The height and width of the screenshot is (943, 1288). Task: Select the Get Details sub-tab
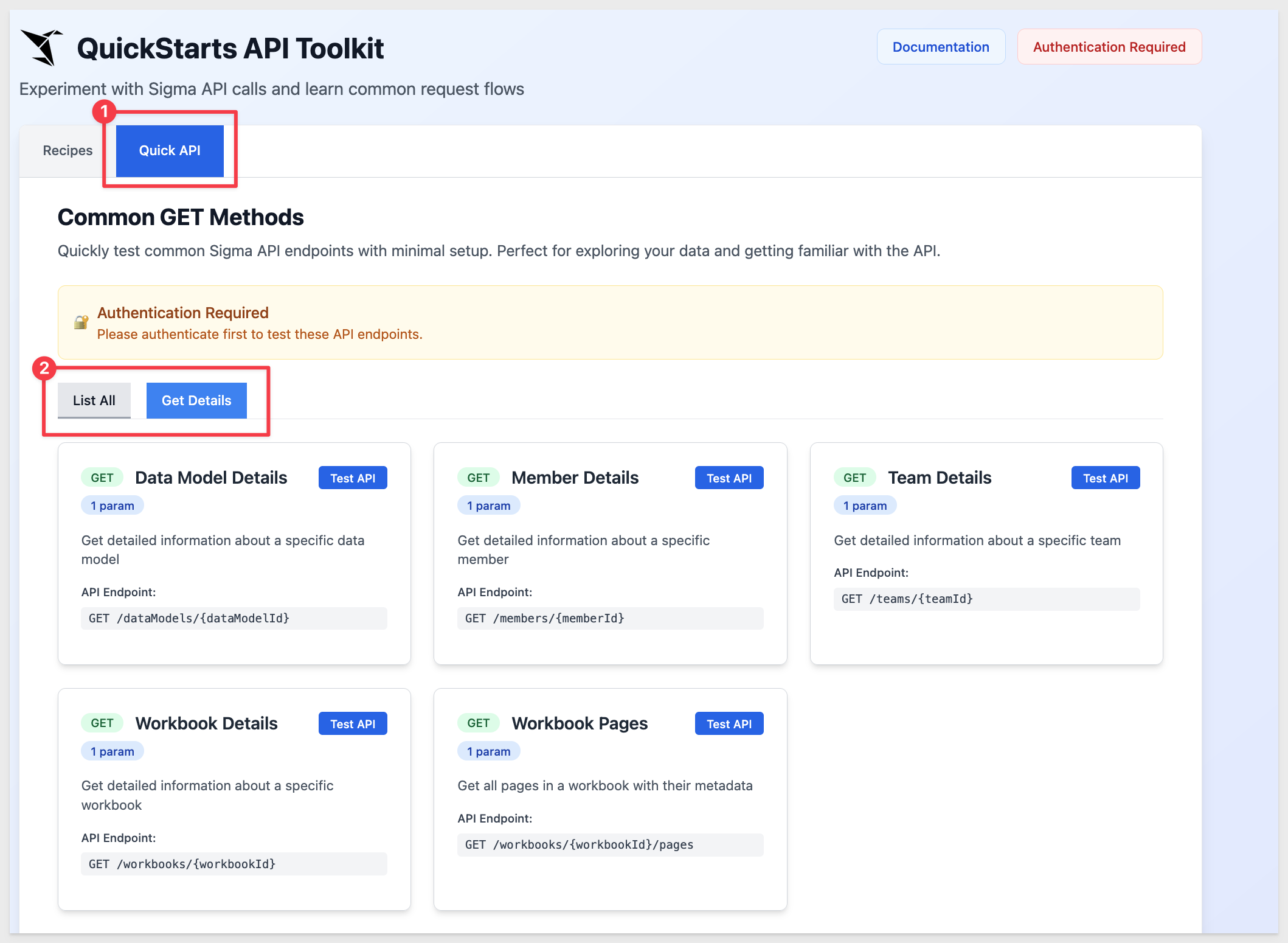[196, 400]
